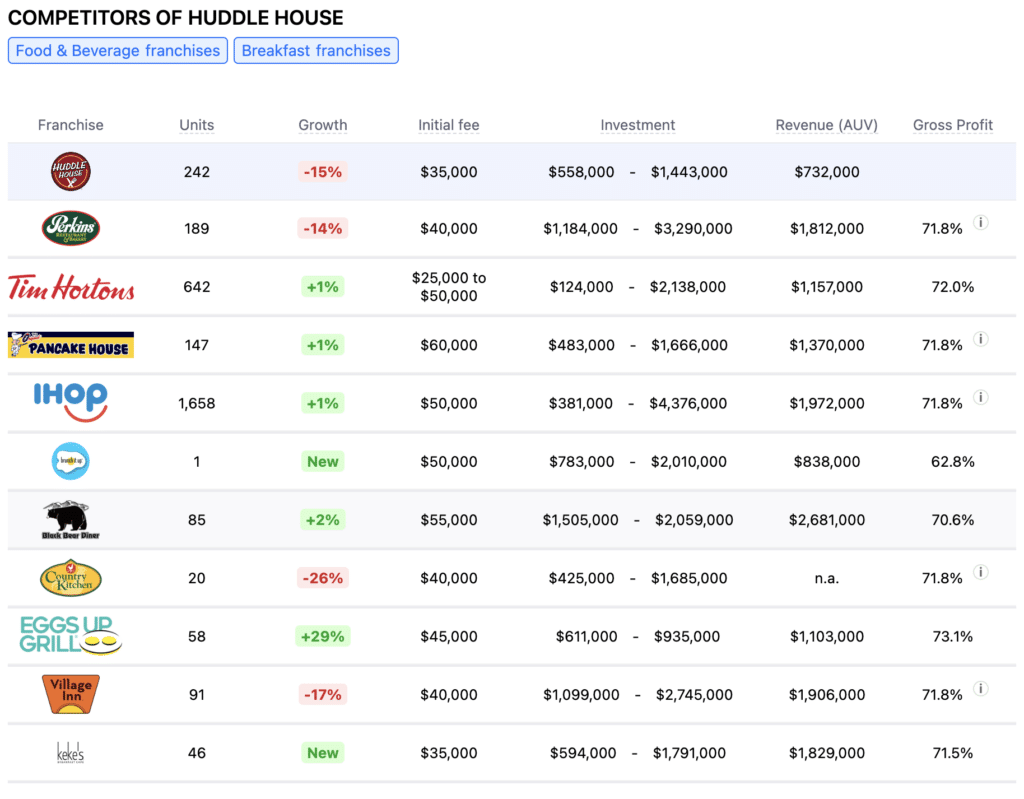
Task: Click the Gross Profit column header
Action: pos(952,125)
